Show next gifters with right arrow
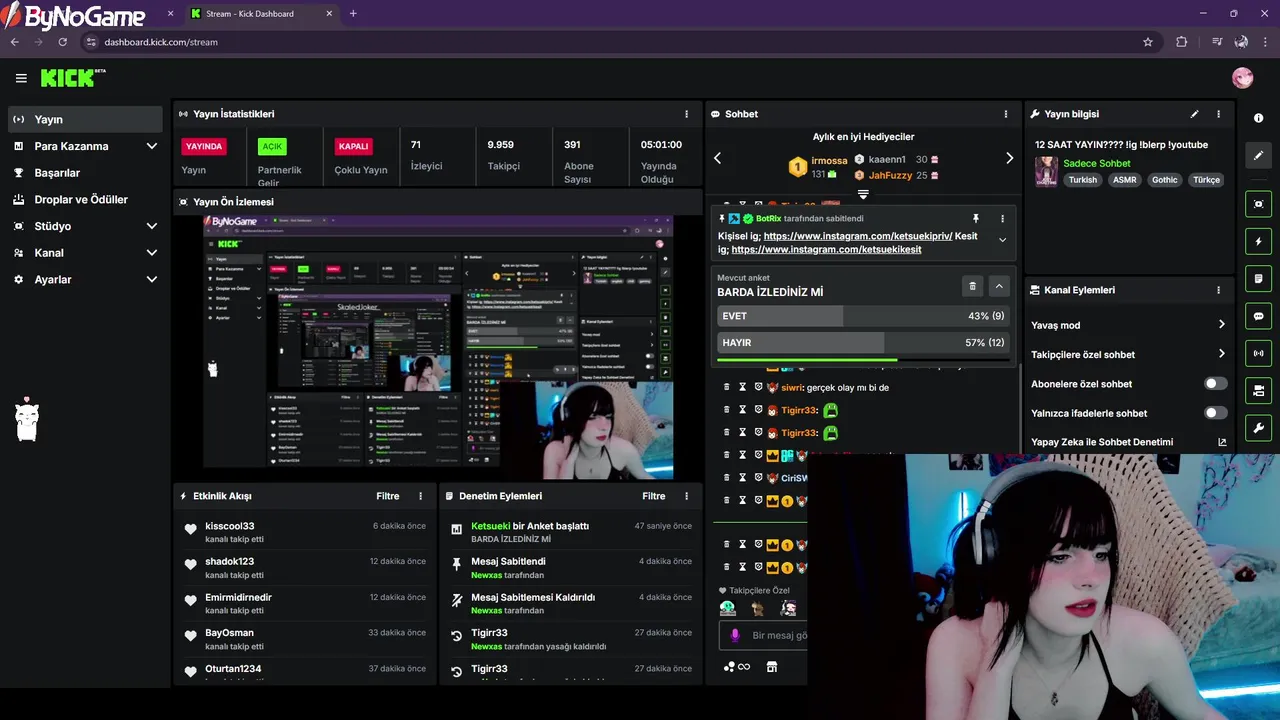 1009,158
